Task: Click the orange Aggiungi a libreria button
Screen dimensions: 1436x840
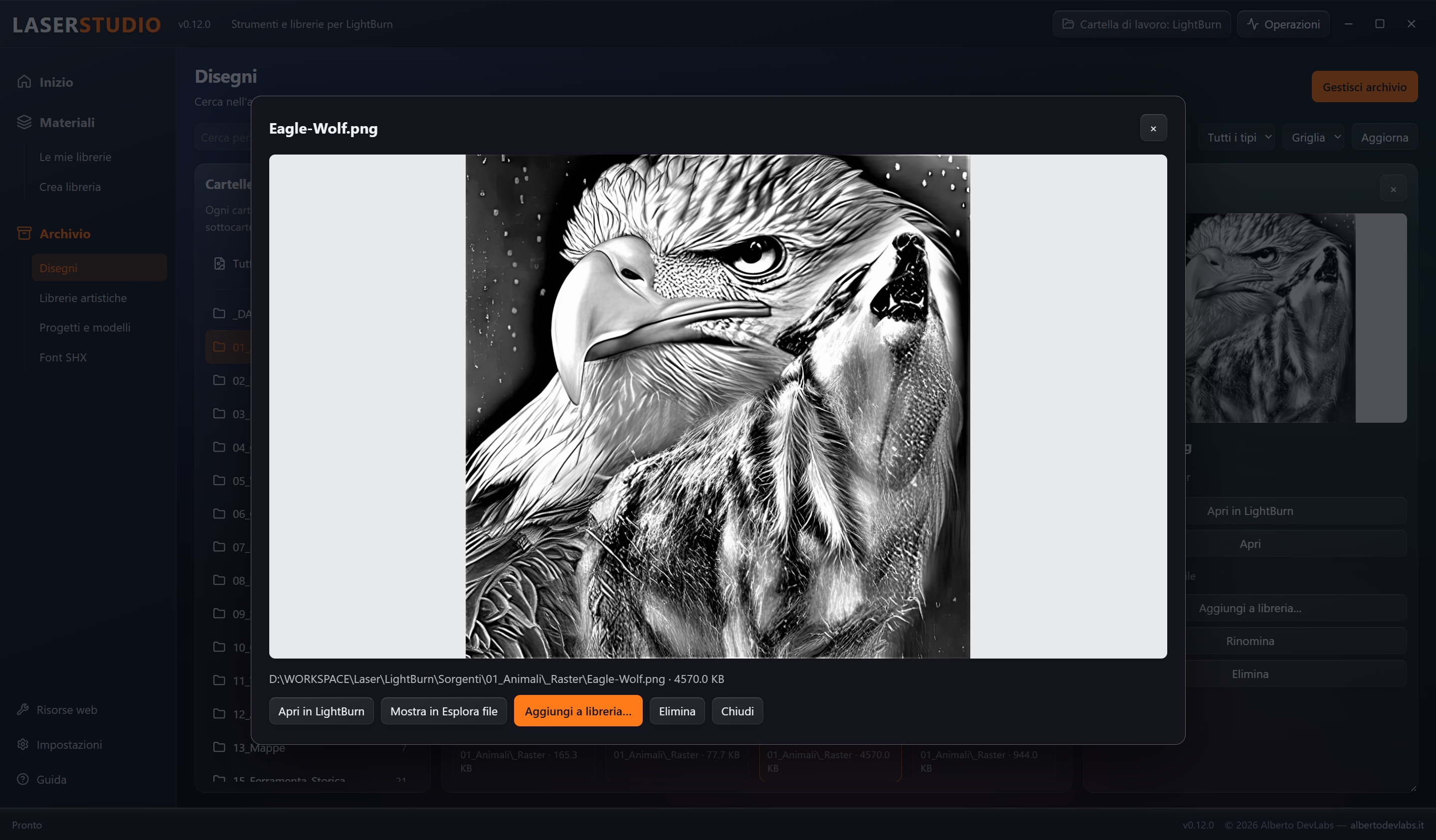Action: (578, 711)
